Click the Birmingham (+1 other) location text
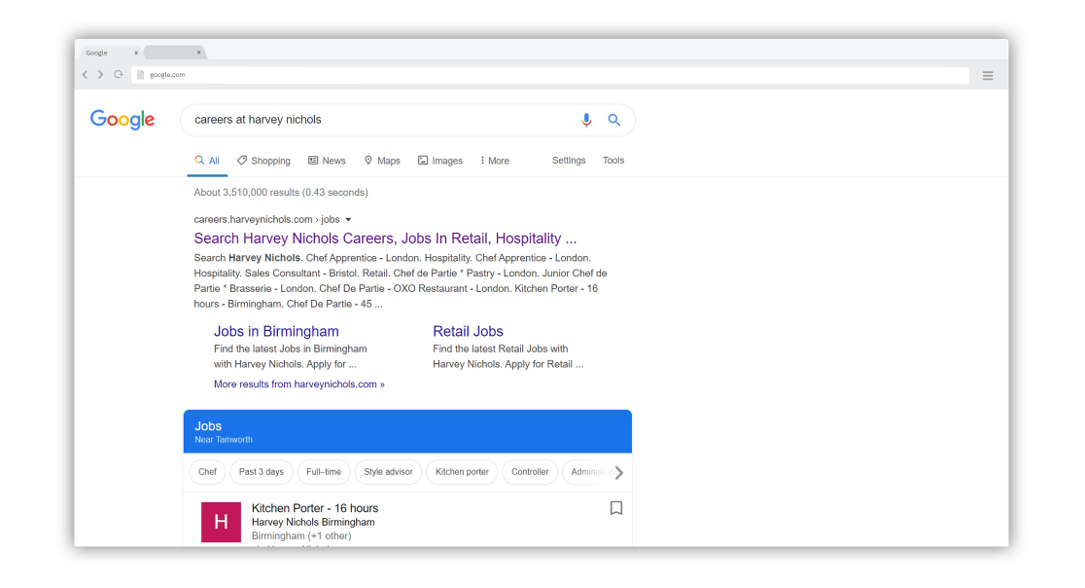1085x588 pixels. (301, 536)
